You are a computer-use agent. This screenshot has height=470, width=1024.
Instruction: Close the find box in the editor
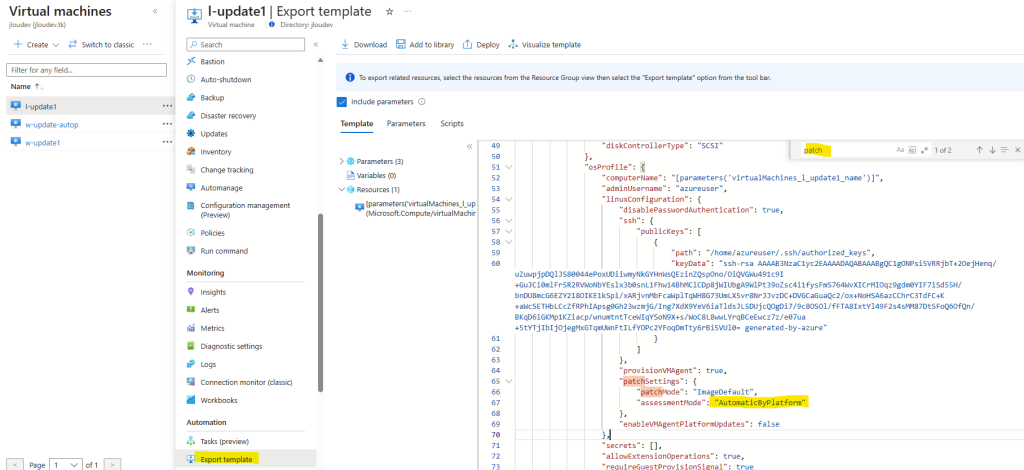(x=1017, y=150)
